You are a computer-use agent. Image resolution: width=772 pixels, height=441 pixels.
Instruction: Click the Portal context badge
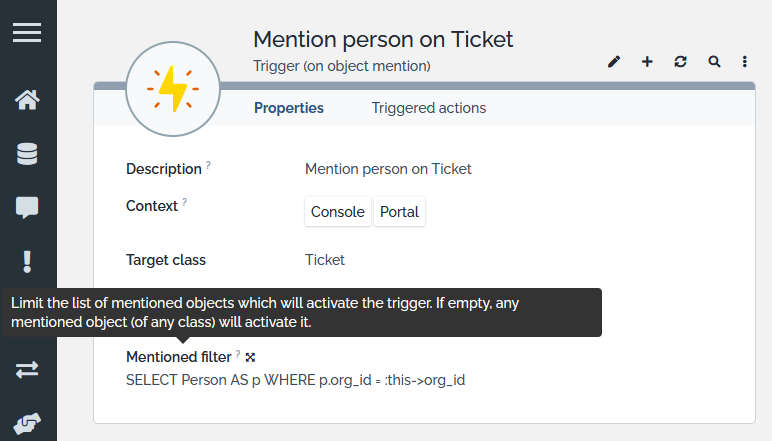(399, 212)
